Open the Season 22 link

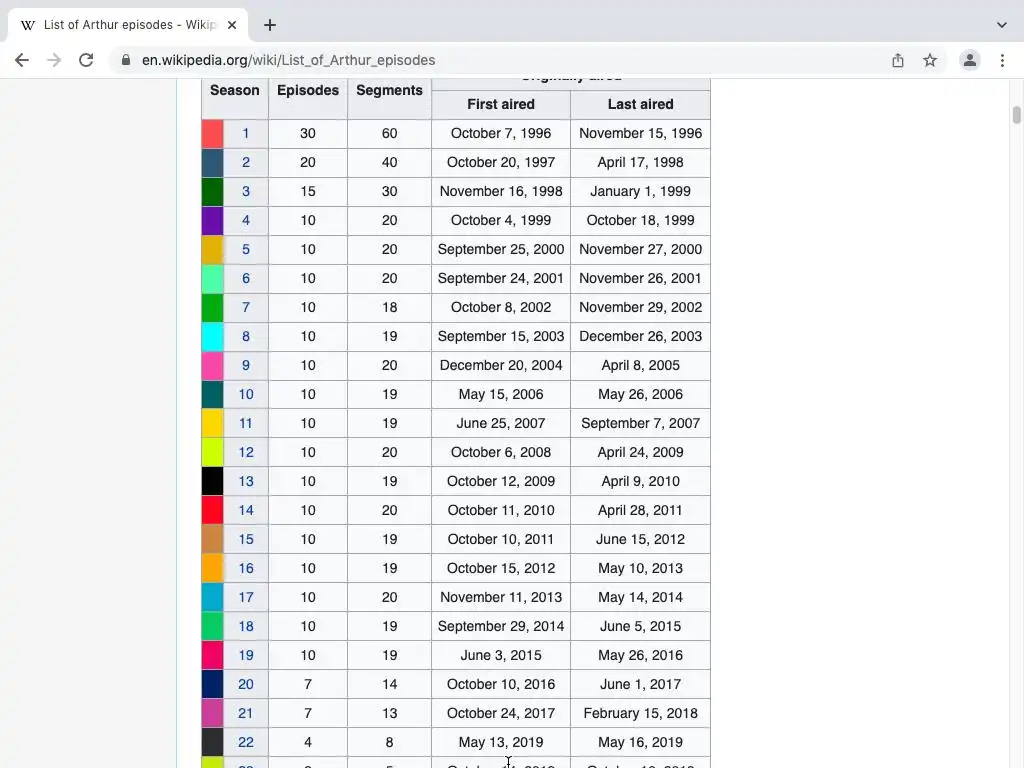(246, 742)
